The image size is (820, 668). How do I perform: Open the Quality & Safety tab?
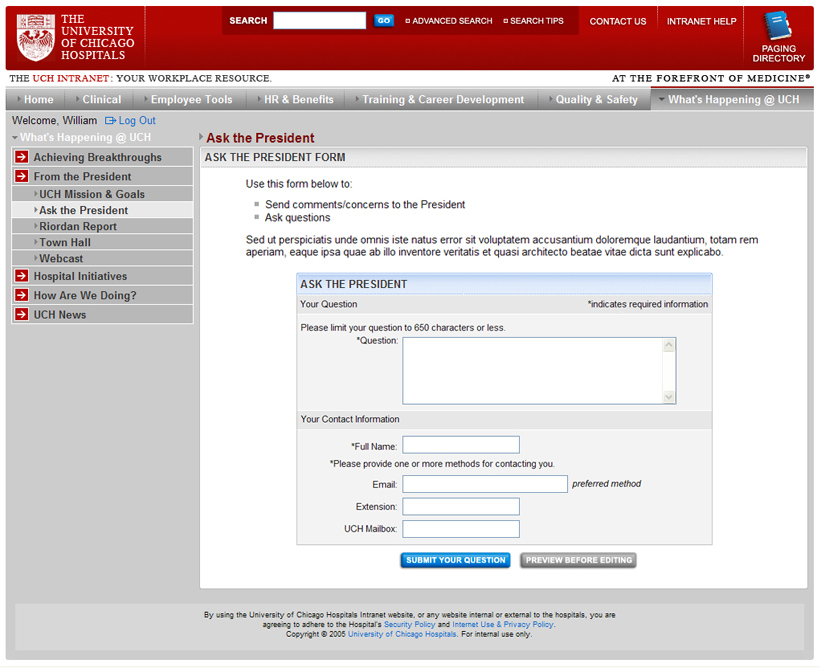click(594, 99)
